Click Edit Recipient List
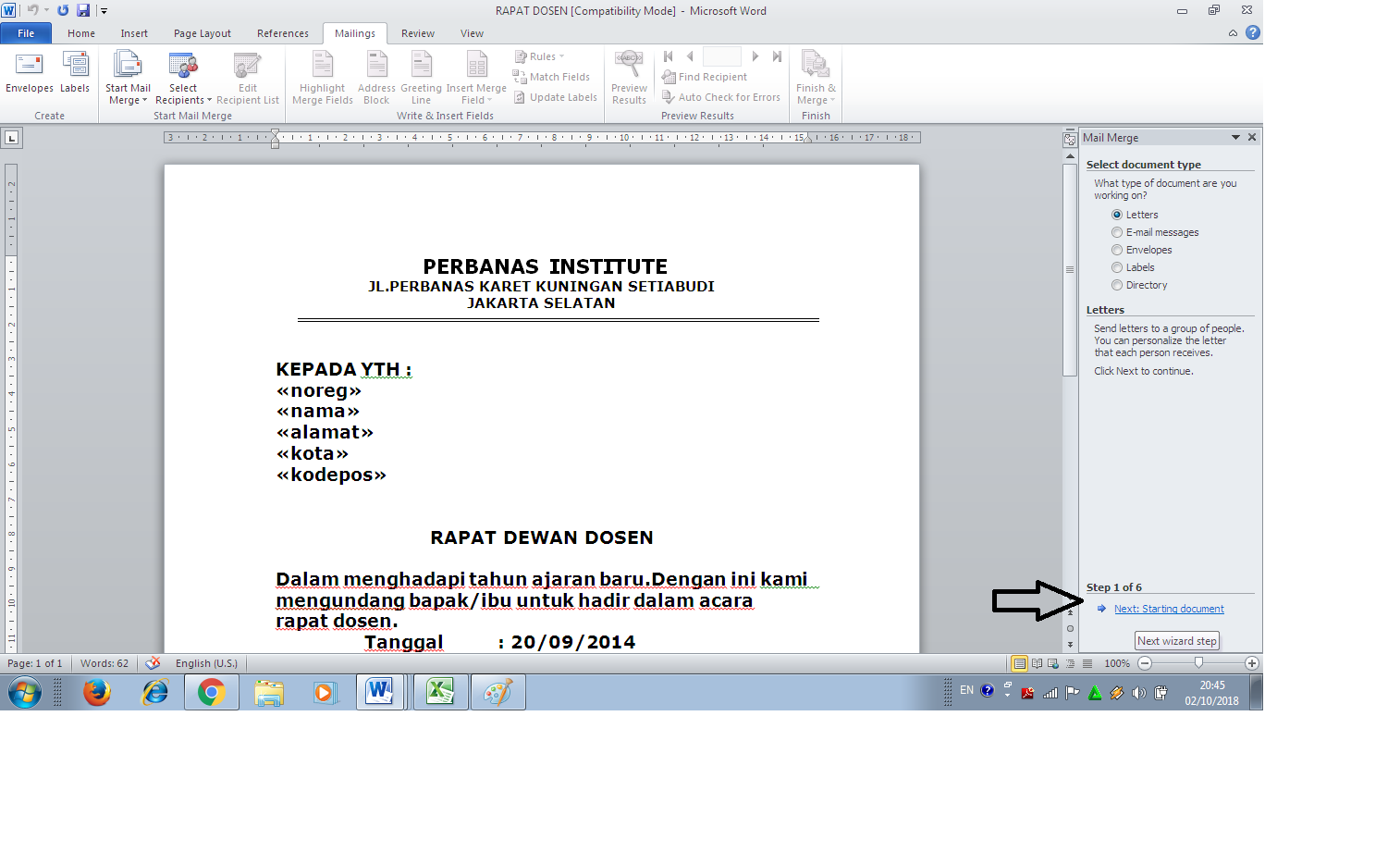This screenshot has height=864, width=1400. [x=247, y=79]
